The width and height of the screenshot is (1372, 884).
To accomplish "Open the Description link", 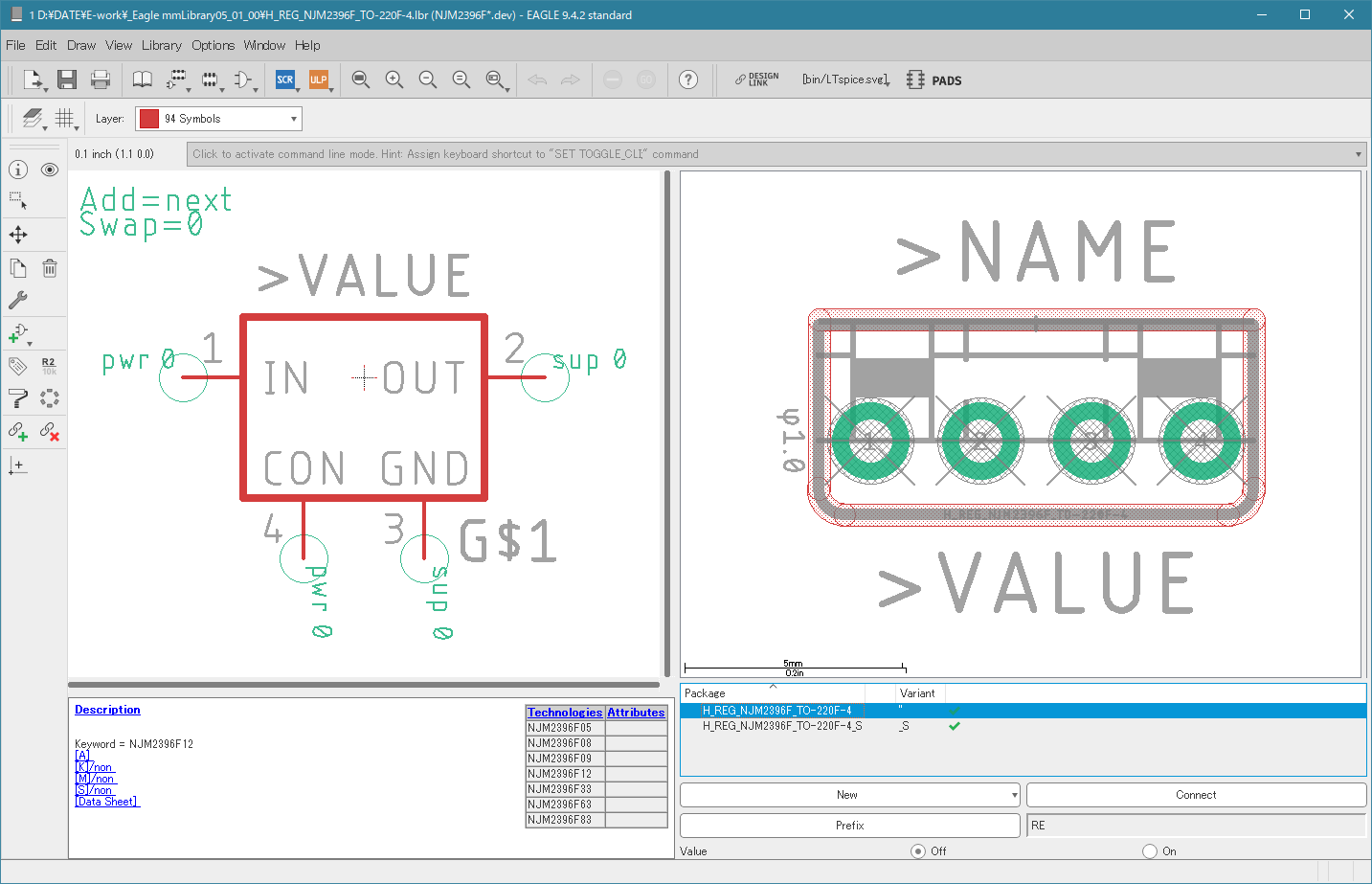I will (x=107, y=710).
